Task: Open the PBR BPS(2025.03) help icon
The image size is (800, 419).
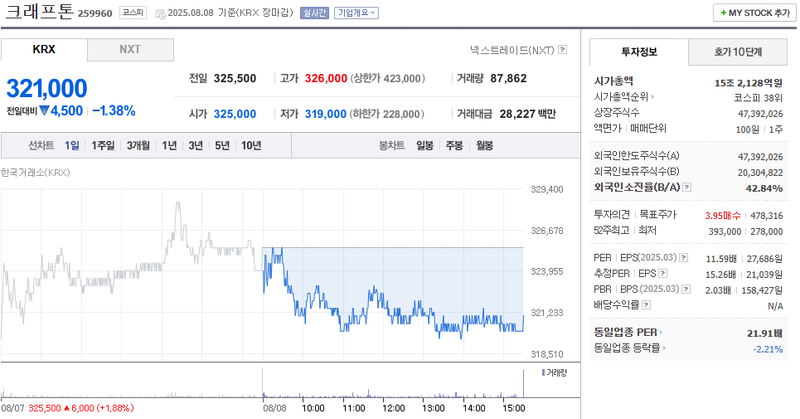Action: pyautogui.click(x=686, y=289)
